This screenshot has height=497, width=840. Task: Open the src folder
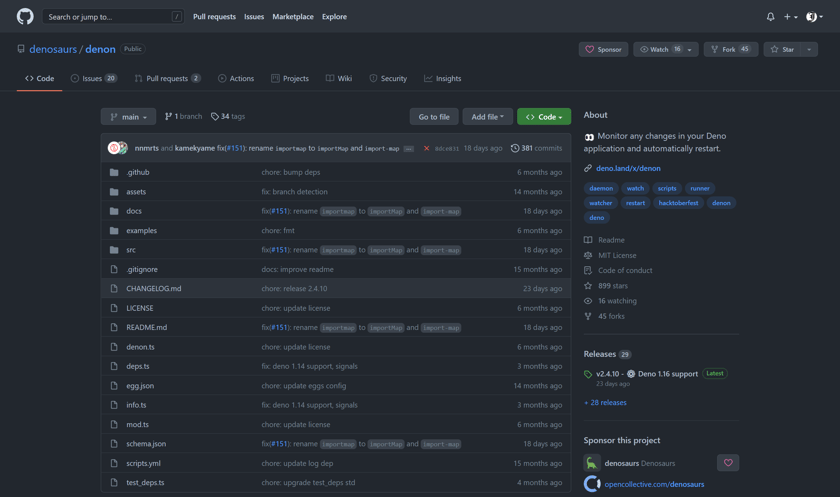[x=131, y=250]
